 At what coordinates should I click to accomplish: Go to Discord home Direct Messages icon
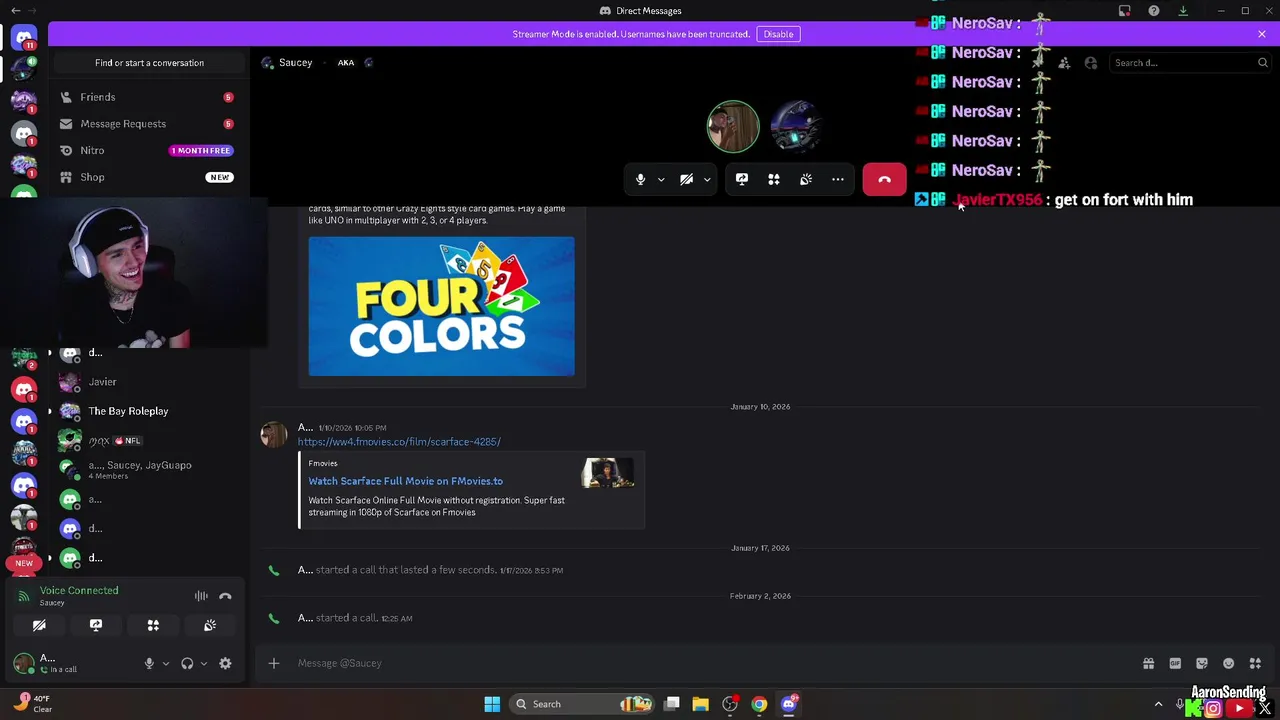click(x=24, y=37)
